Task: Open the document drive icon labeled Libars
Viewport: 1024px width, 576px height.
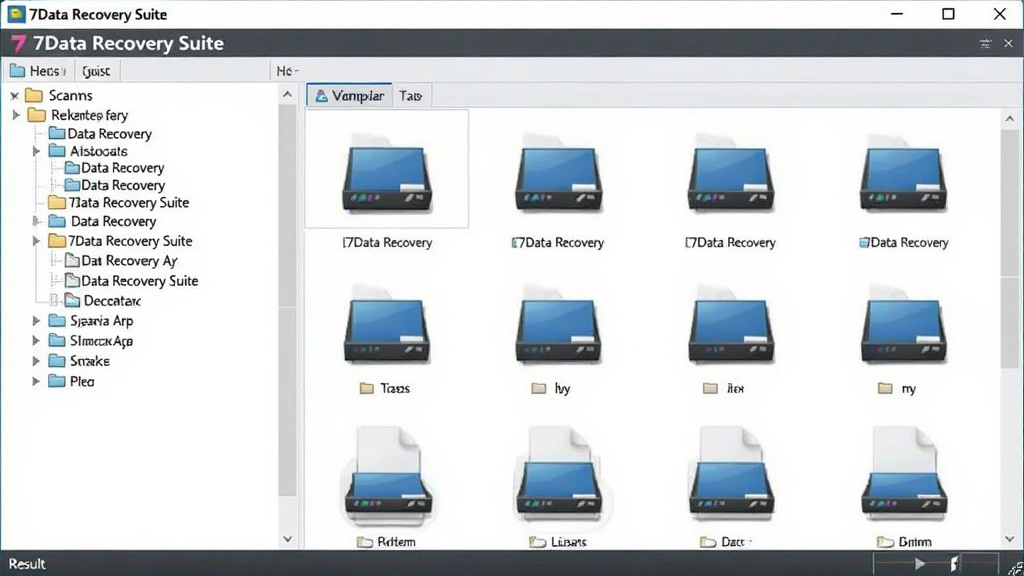Action: coord(559,475)
